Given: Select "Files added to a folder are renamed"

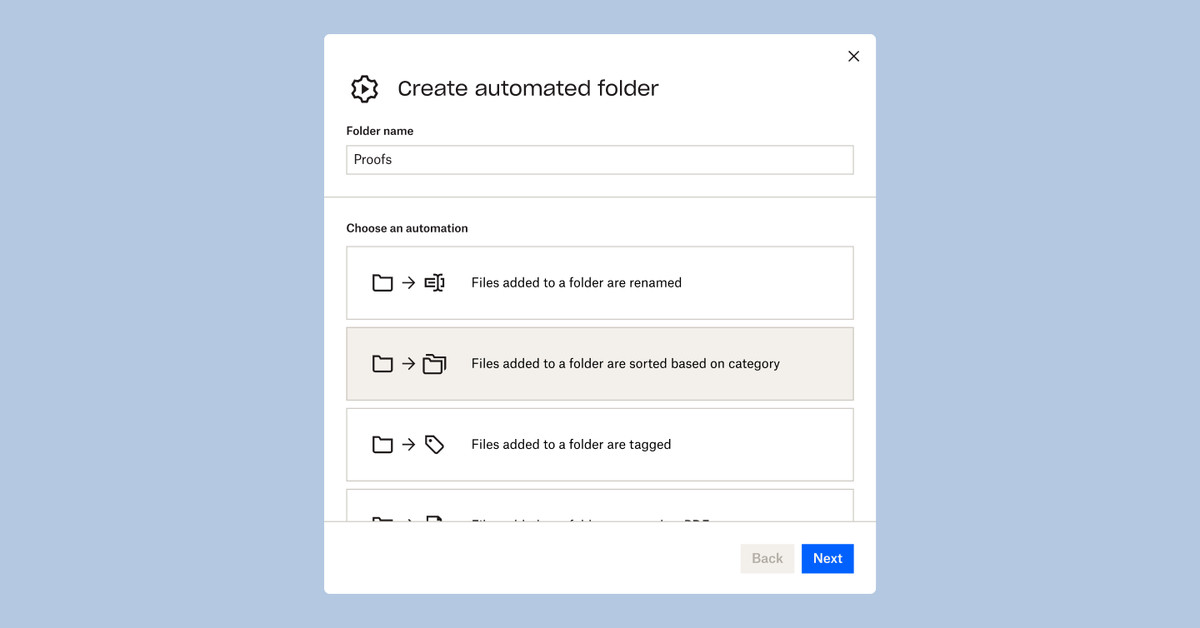Looking at the screenshot, I should (x=599, y=283).
